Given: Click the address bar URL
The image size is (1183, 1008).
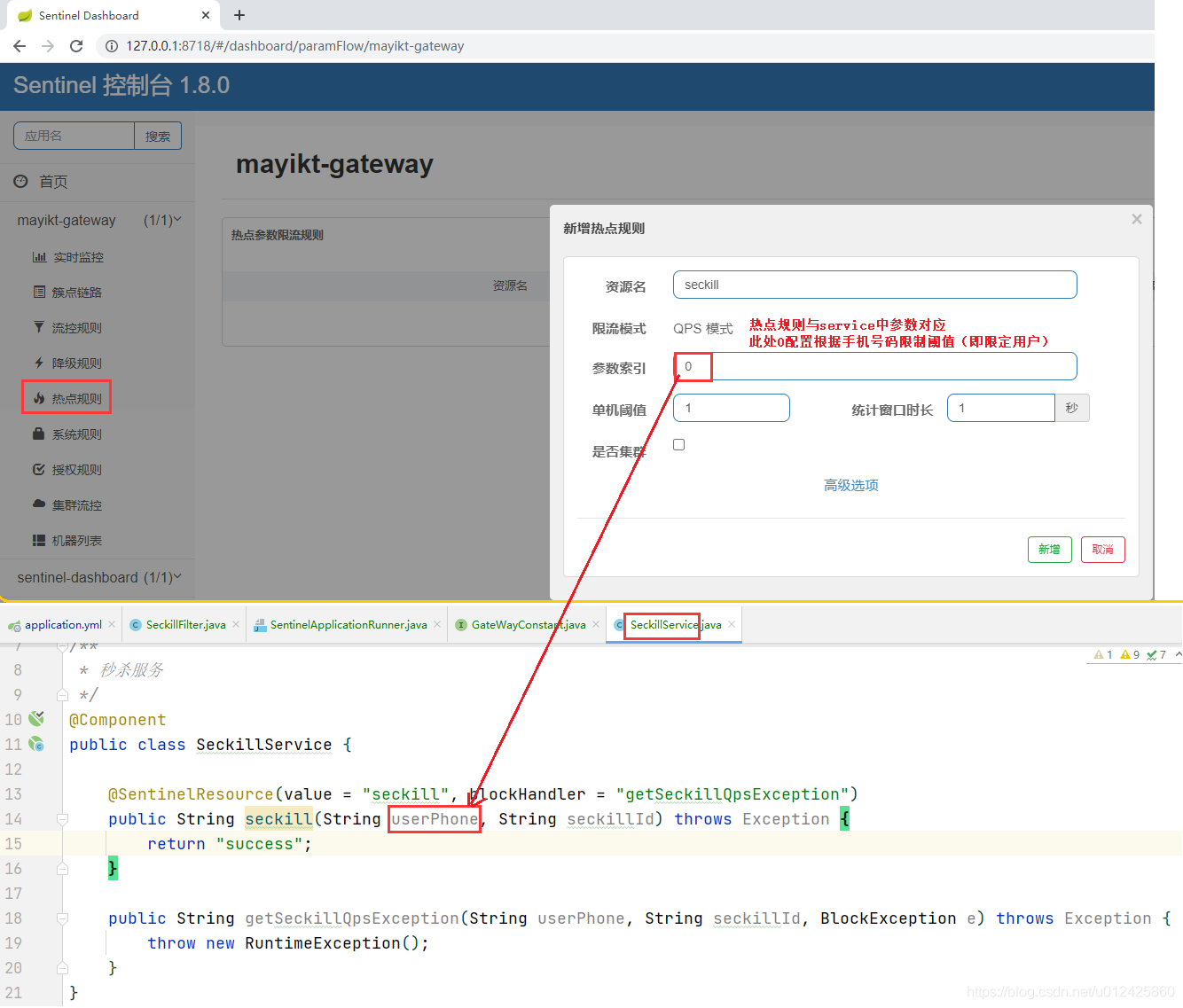Looking at the screenshot, I should click(x=294, y=46).
